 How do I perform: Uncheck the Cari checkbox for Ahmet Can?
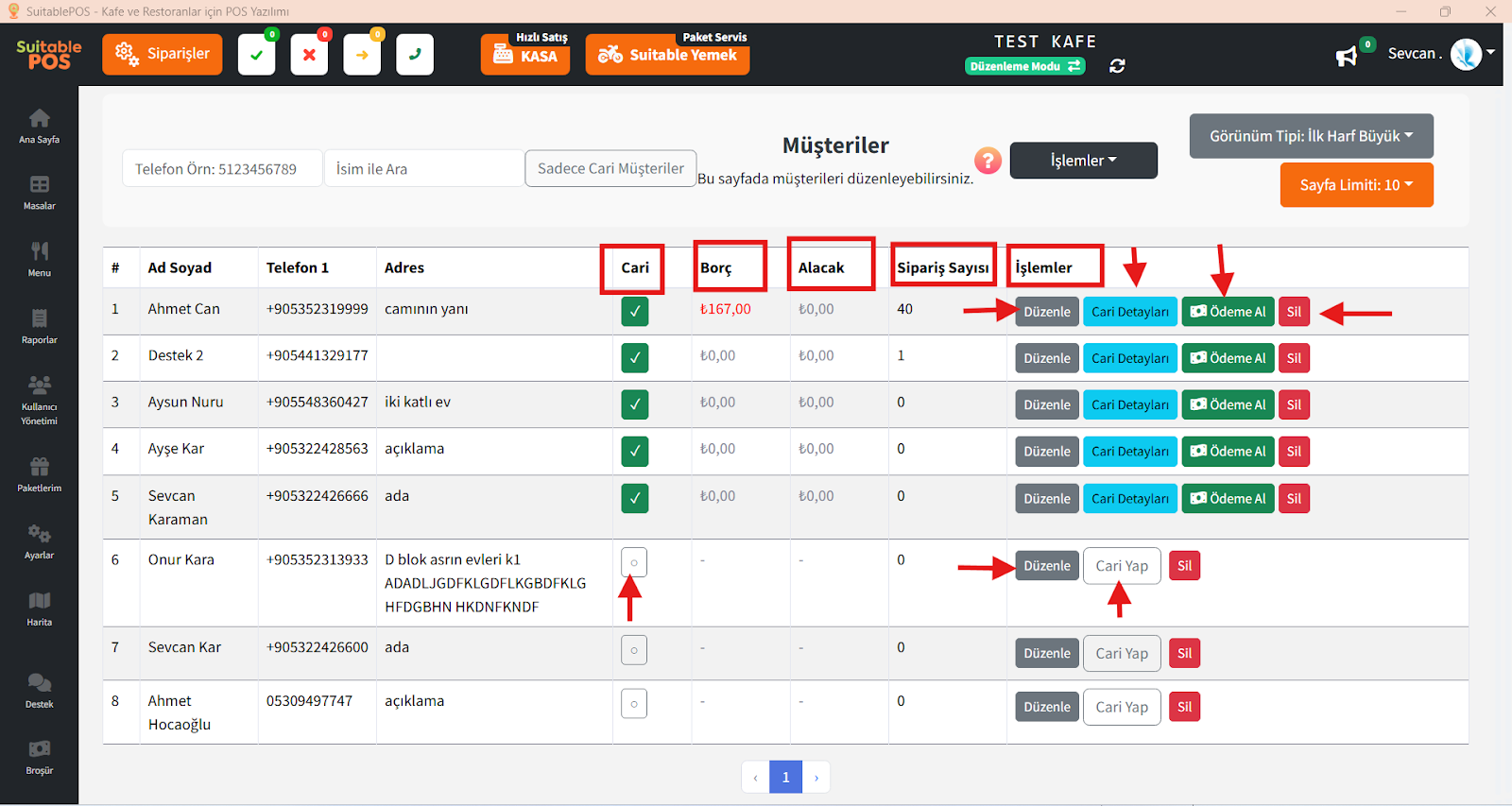click(x=634, y=311)
